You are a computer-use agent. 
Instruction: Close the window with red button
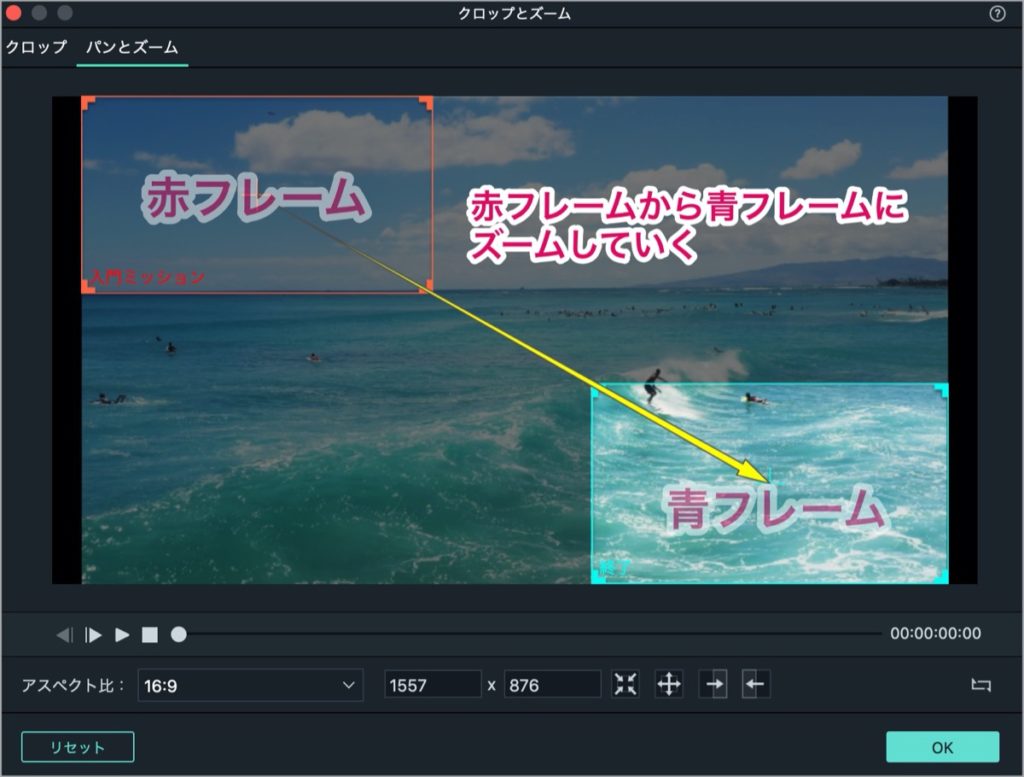point(13,12)
